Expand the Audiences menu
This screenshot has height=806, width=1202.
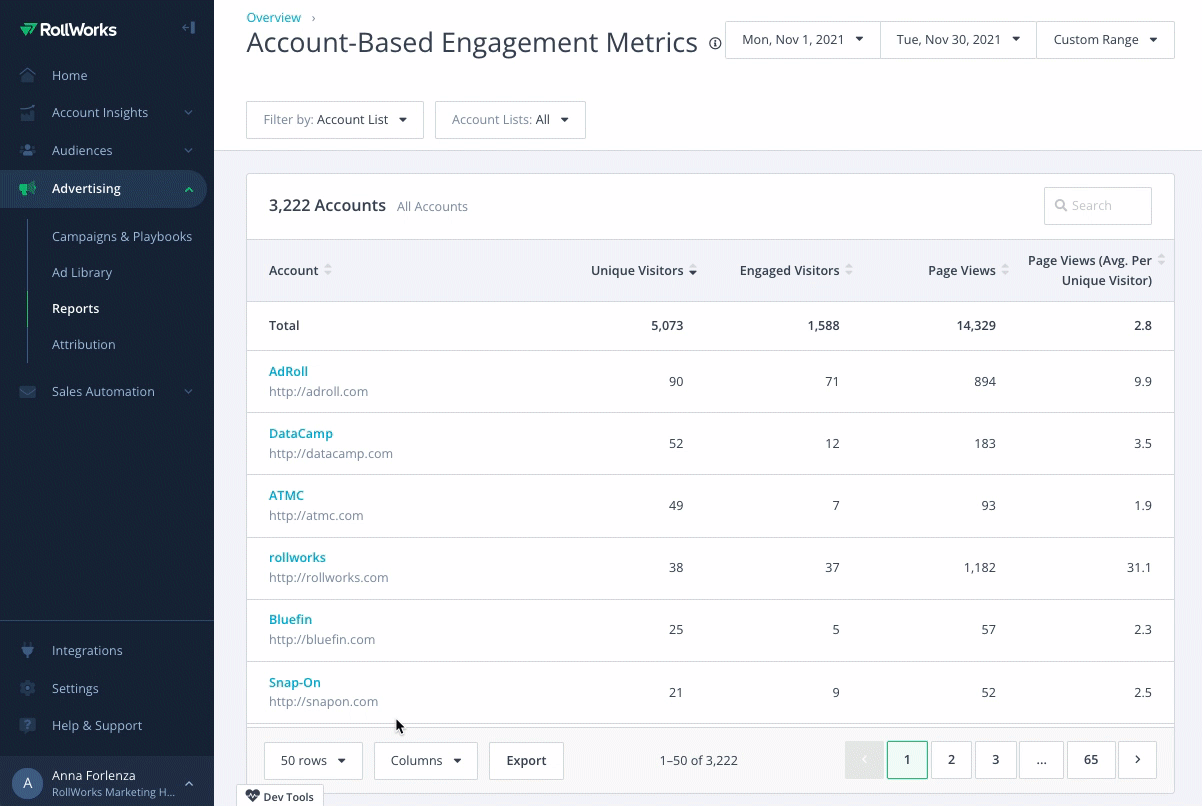[188, 151]
